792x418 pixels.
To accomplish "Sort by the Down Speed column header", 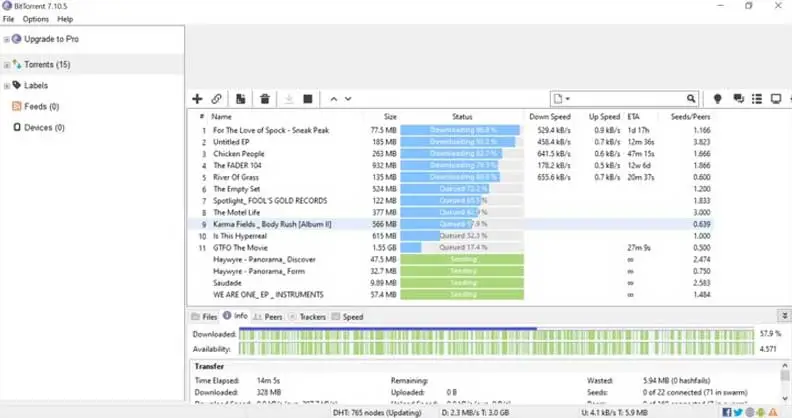I will [550, 117].
